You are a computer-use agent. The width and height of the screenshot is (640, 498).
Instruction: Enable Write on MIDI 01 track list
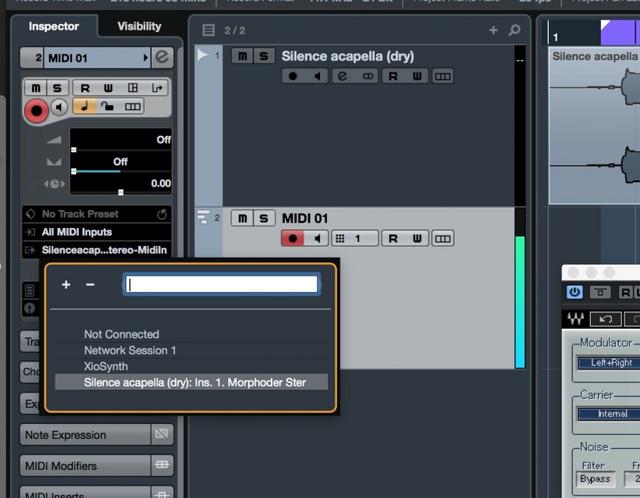point(417,238)
